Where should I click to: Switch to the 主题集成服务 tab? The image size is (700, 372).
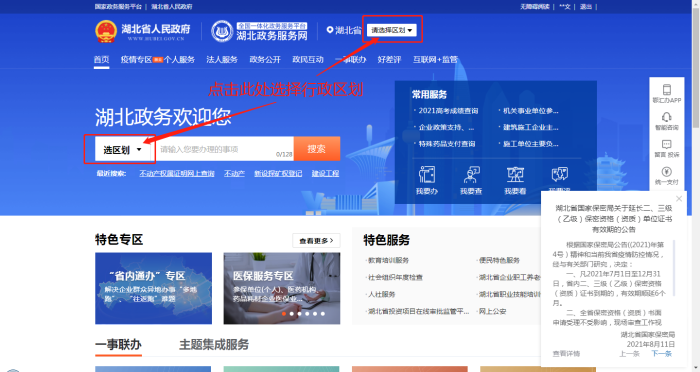[x=214, y=344]
